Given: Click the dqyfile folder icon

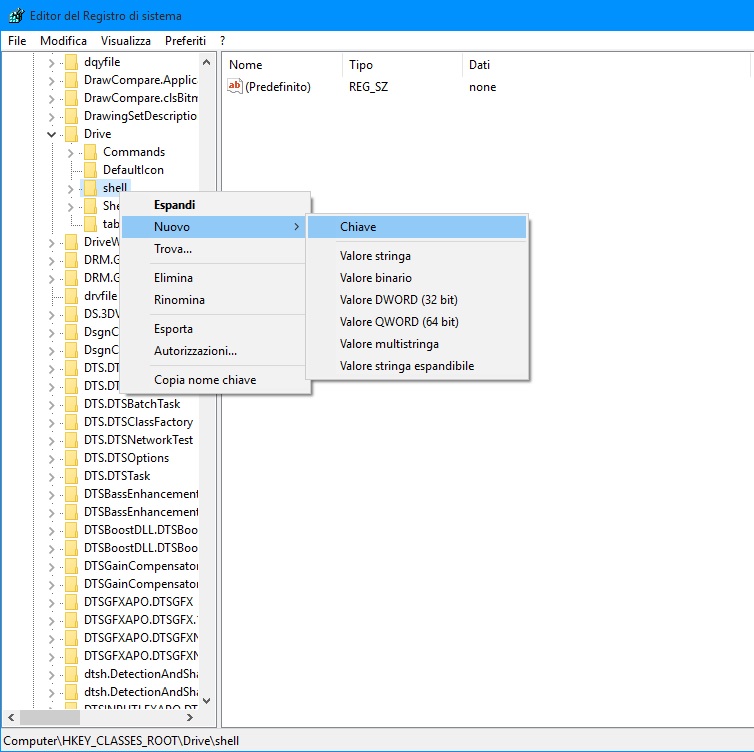Looking at the screenshot, I should tap(70, 62).
